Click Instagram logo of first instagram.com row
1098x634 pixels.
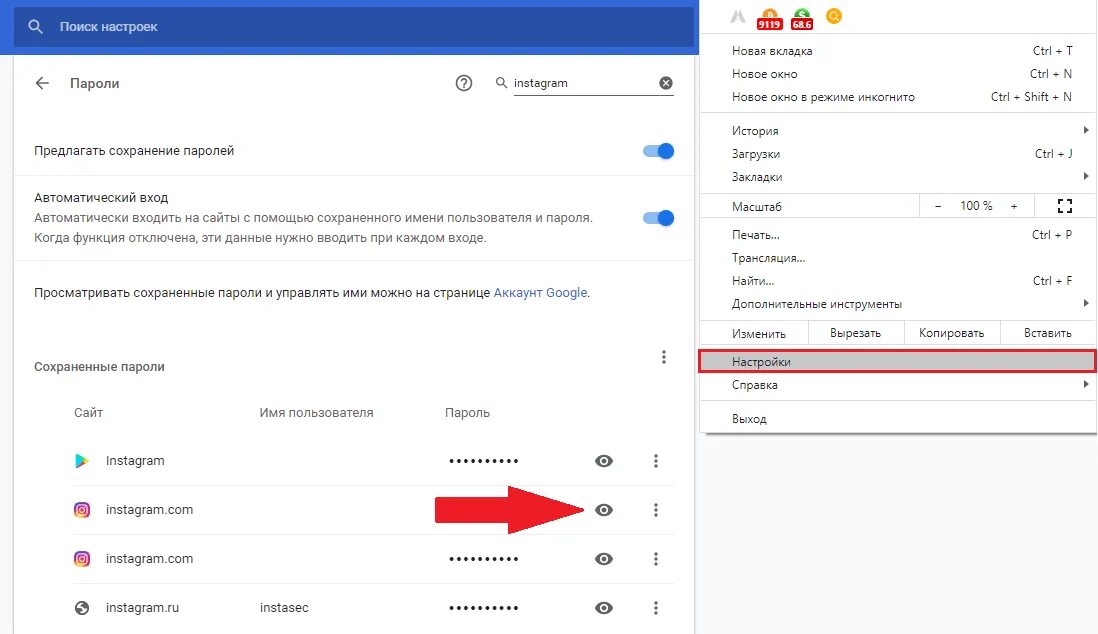tap(82, 510)
